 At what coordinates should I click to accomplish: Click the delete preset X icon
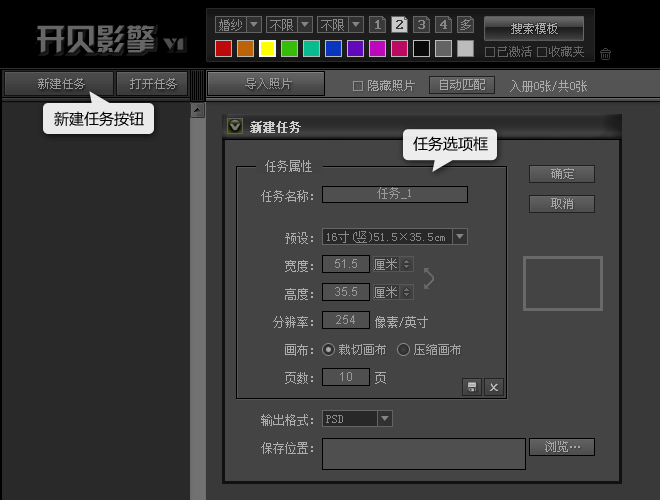point(493,387)
